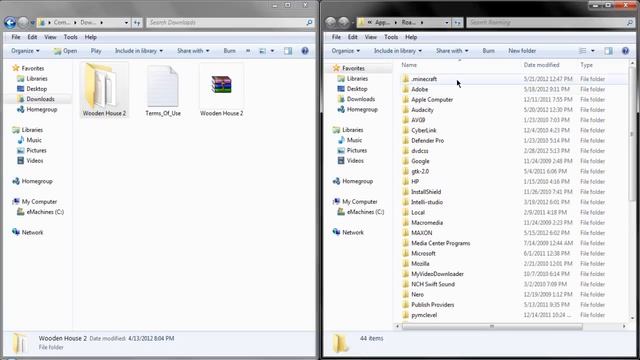Open View menu in Roaming window

[x=371, y=37]
